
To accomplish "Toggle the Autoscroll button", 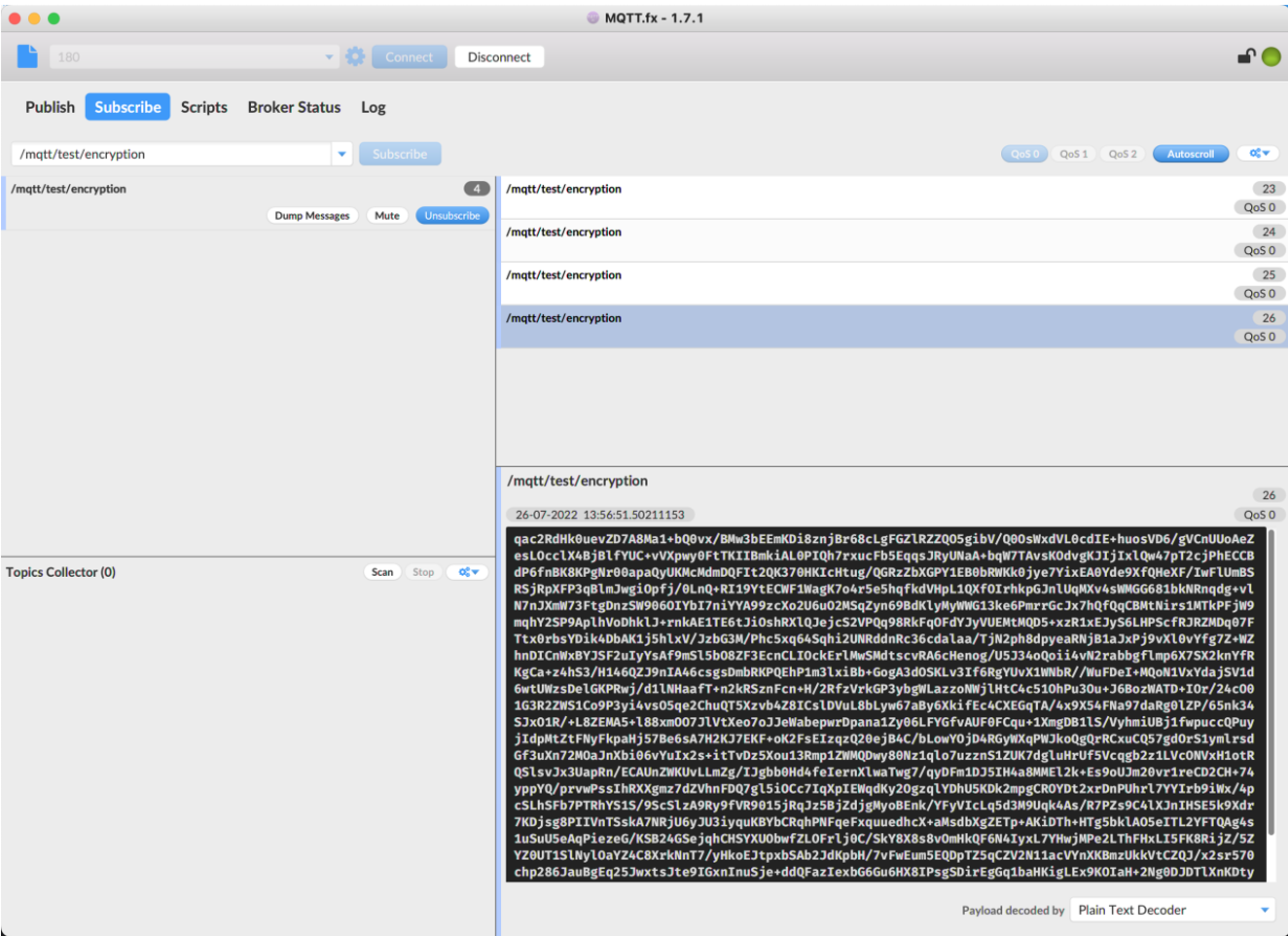I will 1190,154.
